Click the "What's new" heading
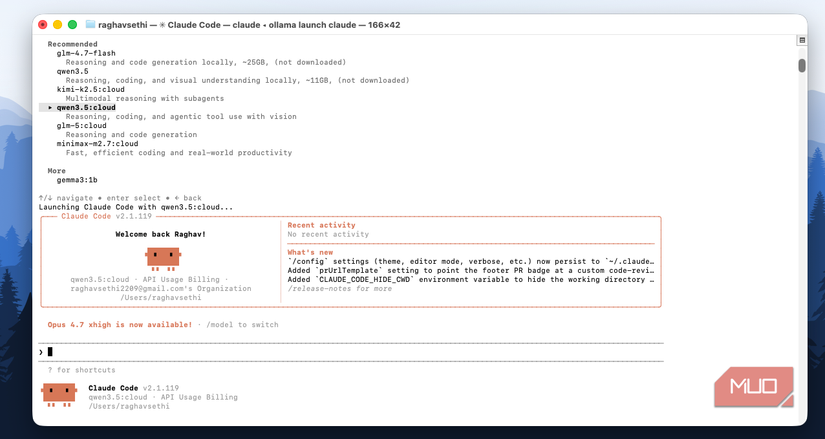 click(310, 253)
